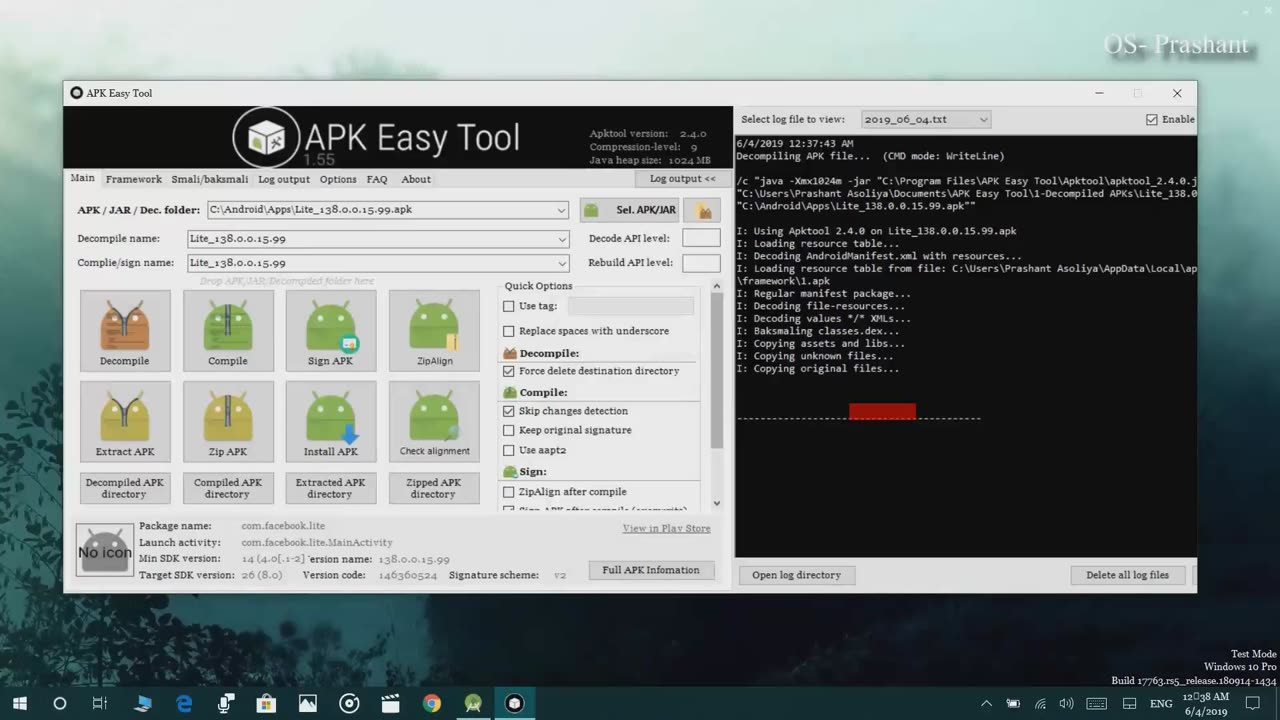Switch to the Main tab
Screen dimensions: 1280x720
pos(83,178)
